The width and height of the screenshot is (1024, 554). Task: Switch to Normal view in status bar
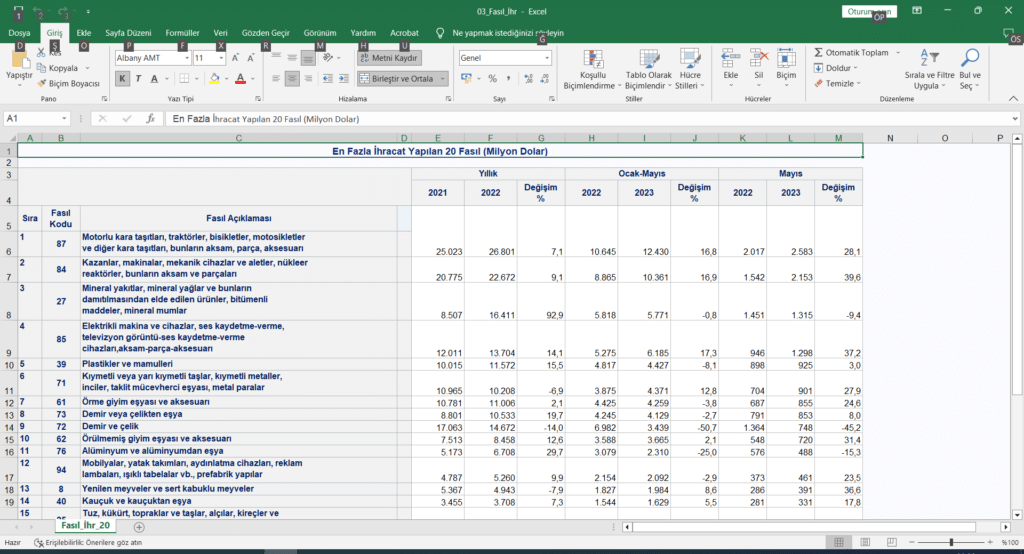click(839, 542)
